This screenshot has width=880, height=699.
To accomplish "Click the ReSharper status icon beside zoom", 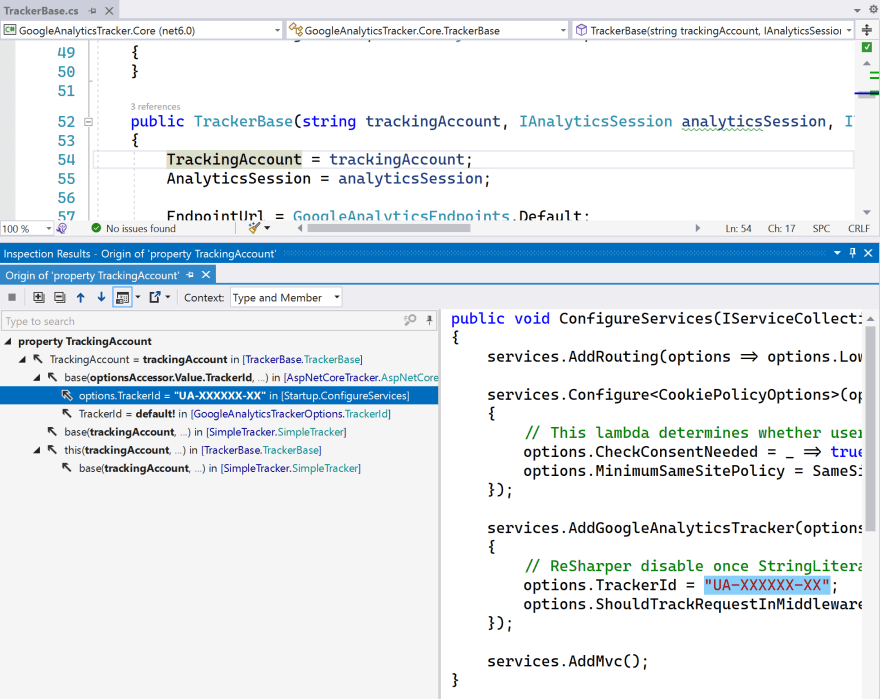I will click(62, 229).
